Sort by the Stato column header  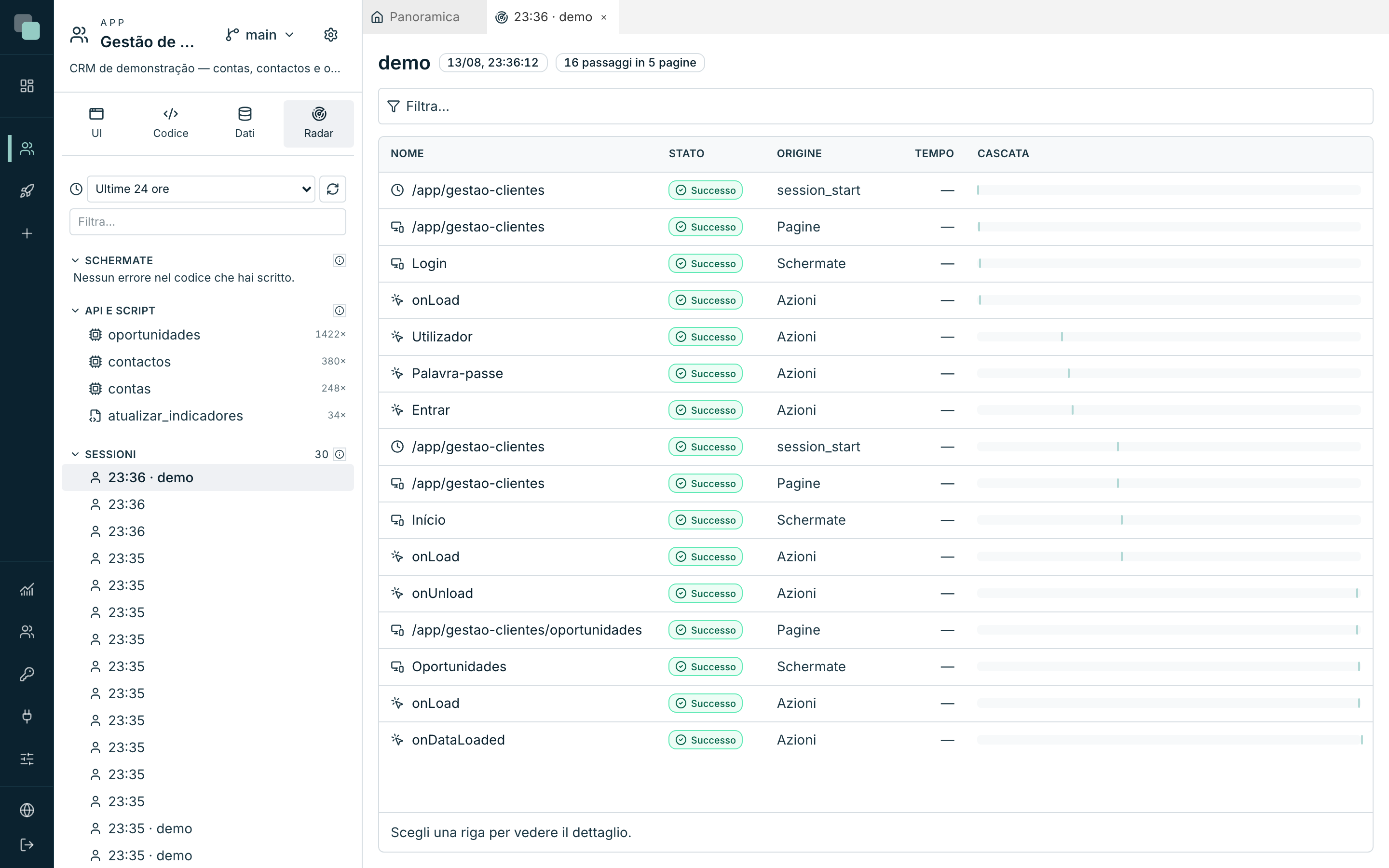(x=686, y=153)
